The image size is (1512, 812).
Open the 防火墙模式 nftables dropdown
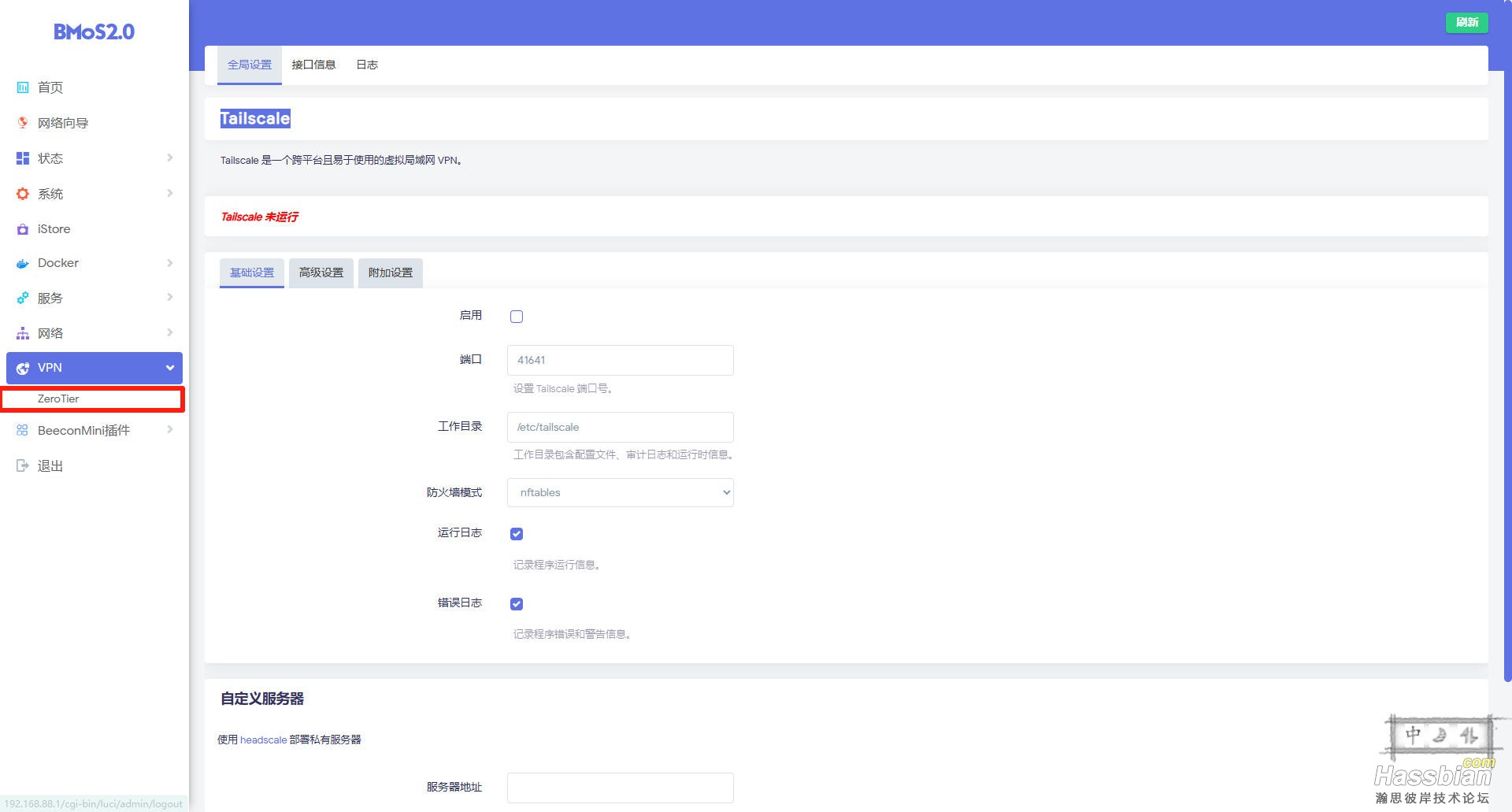621,492
